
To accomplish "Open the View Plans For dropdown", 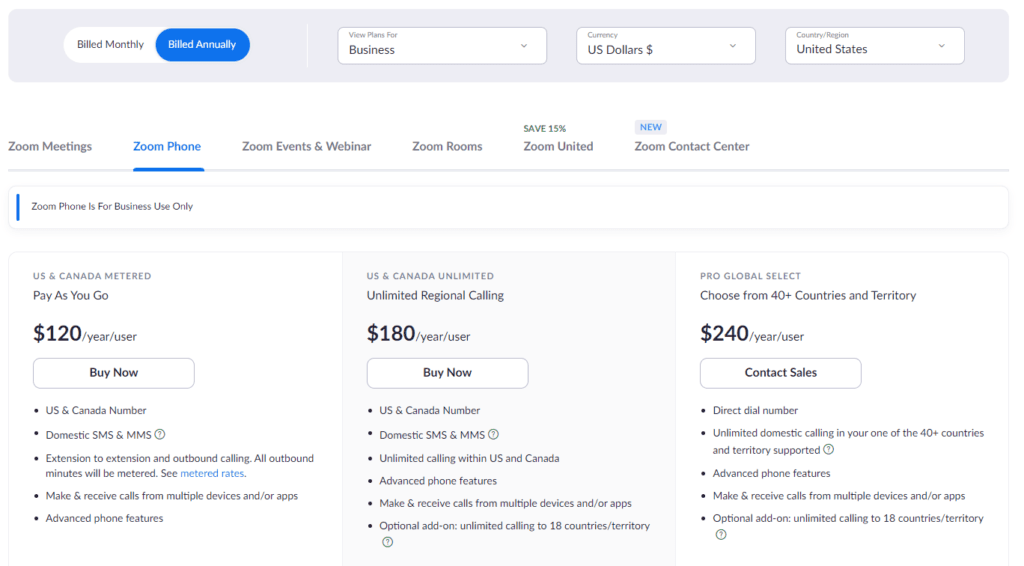I will [442, 46].
